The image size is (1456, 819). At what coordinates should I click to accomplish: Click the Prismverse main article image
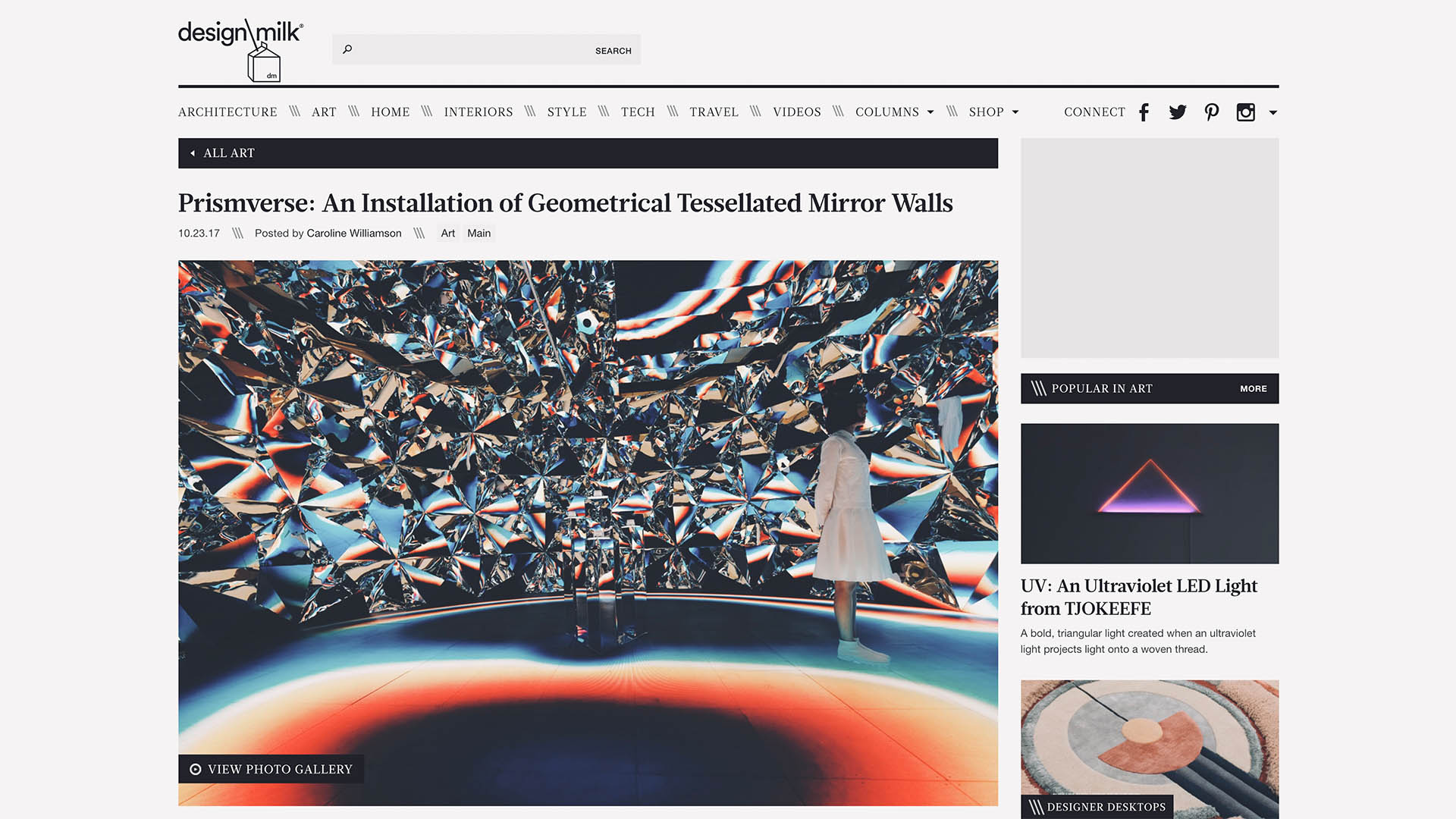click(x=588, y=533)
